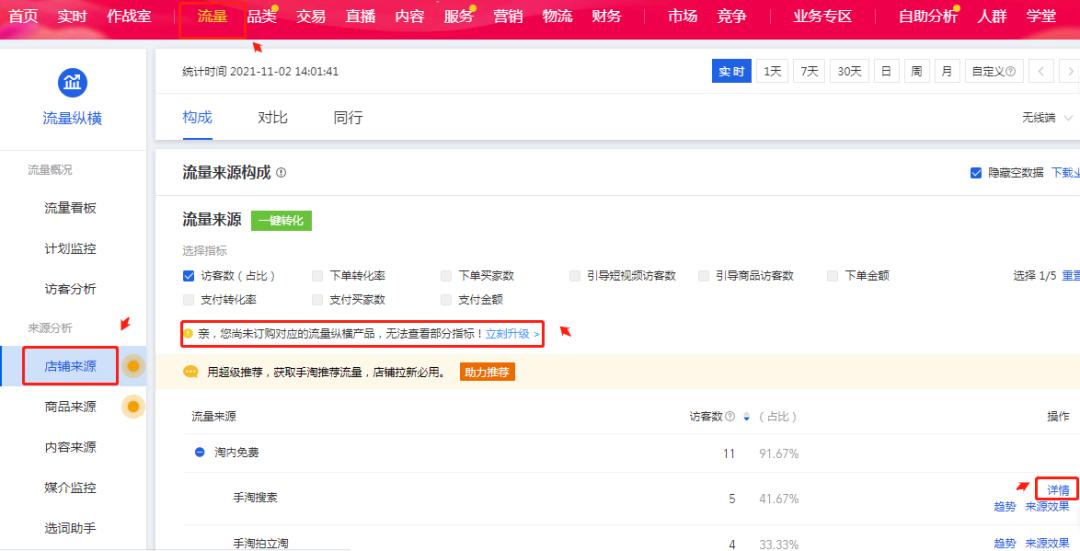This screenshot has height=551, width=1080.
Task: Open the 流量 top menu
Action: (212, 17)
